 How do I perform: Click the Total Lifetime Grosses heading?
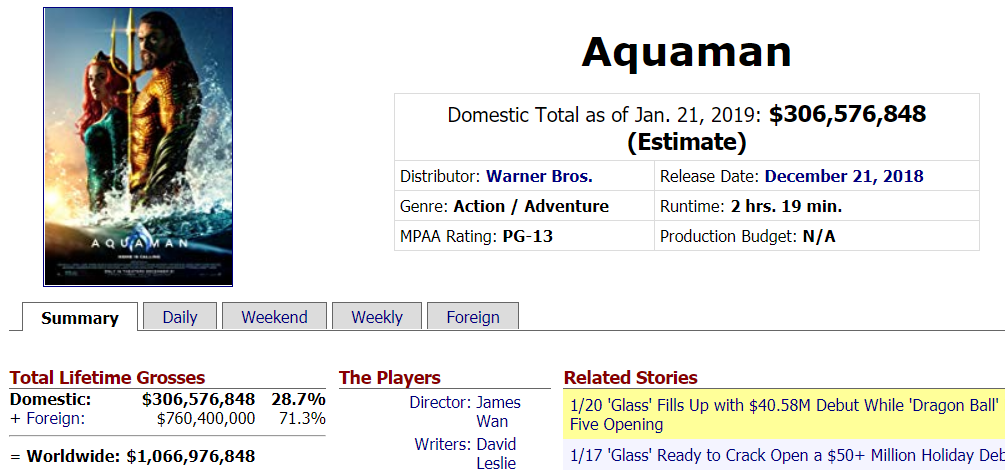pyautogui.click(x=107, y=378)
